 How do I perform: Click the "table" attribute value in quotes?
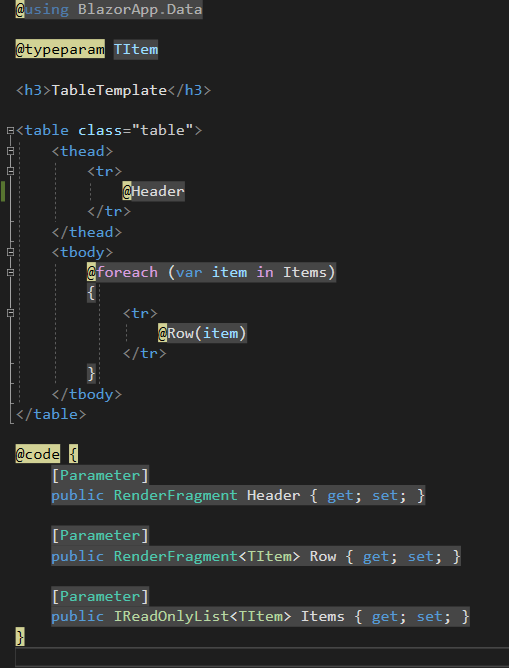coord(162,130)
